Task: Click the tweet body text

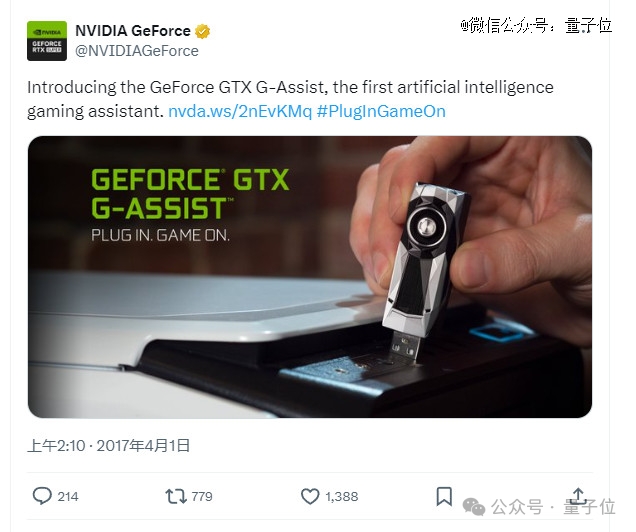Action: pyautogui.click(x=290, y=99)
